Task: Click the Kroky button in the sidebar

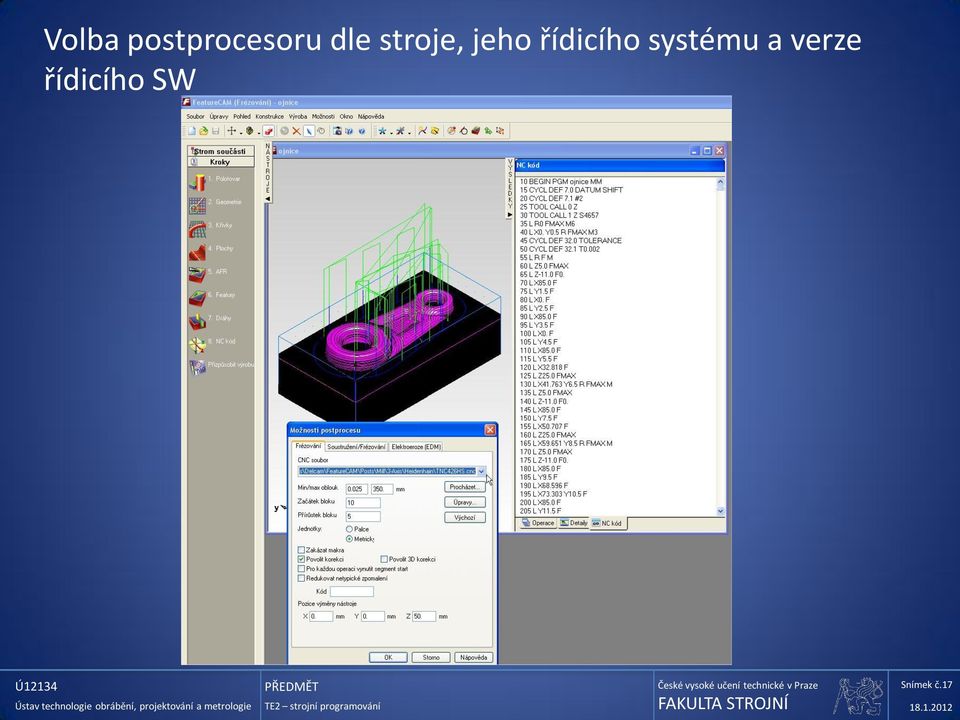Action: point(220,162)
